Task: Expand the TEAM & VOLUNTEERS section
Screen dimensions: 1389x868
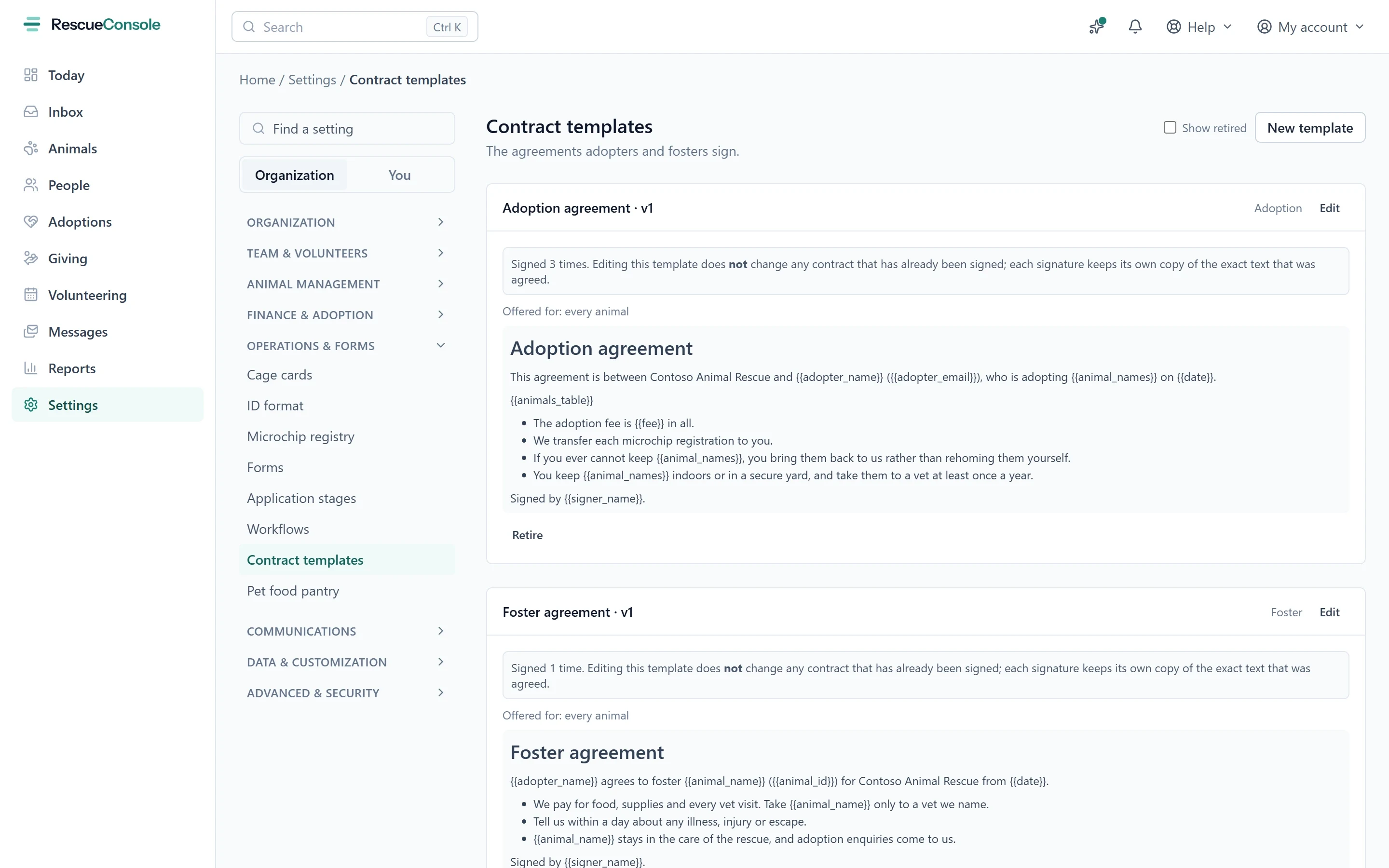Action: pos(347,253)
